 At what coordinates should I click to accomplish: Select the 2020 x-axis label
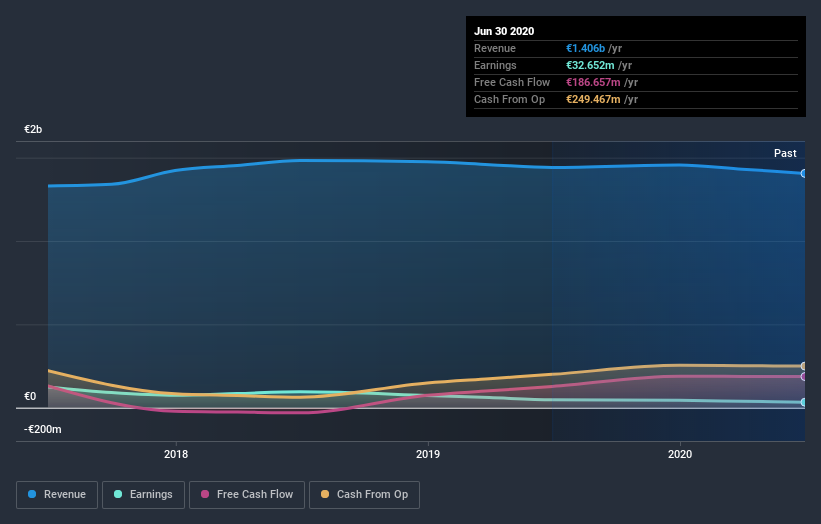680,454
